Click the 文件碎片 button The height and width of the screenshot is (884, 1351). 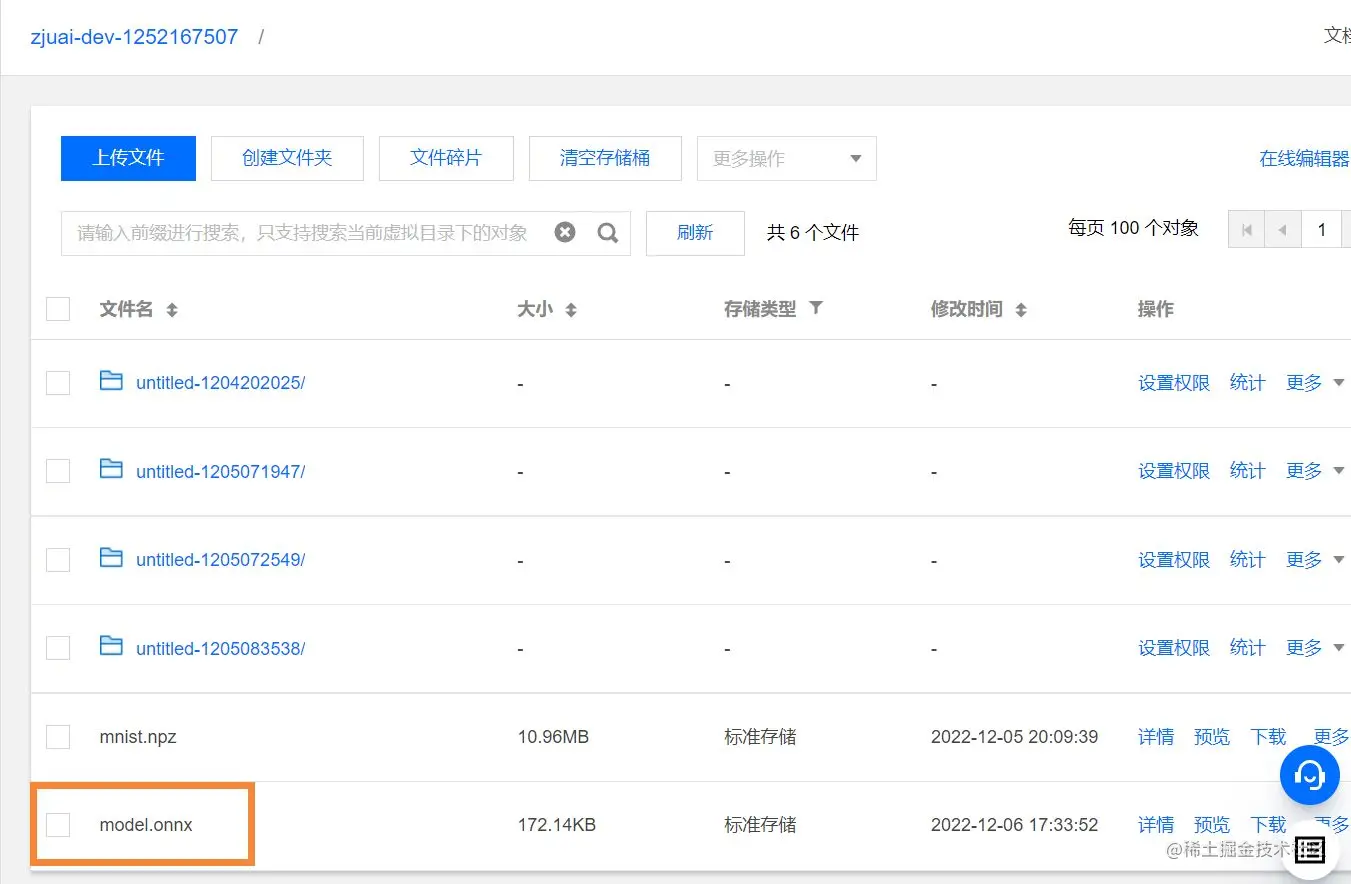coord(446,158)
